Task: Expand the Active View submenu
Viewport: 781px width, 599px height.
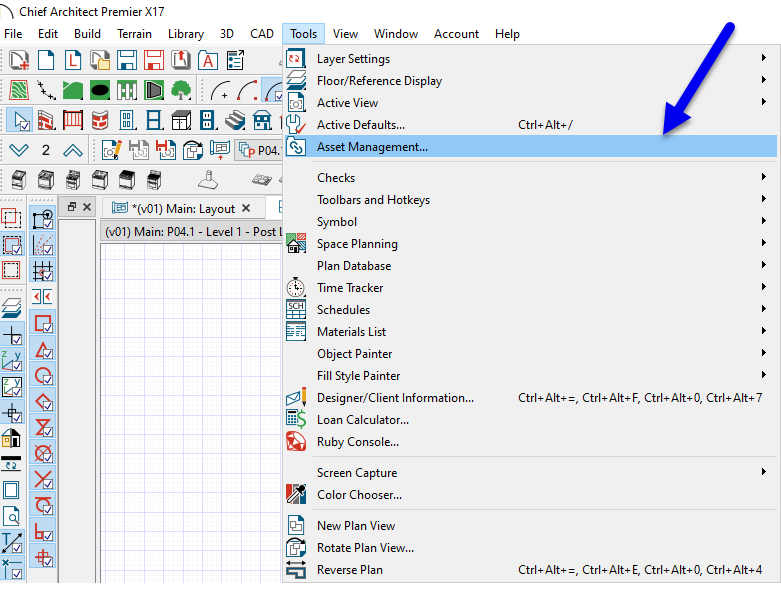Action: pyautogui.click(x=530, y=103)
